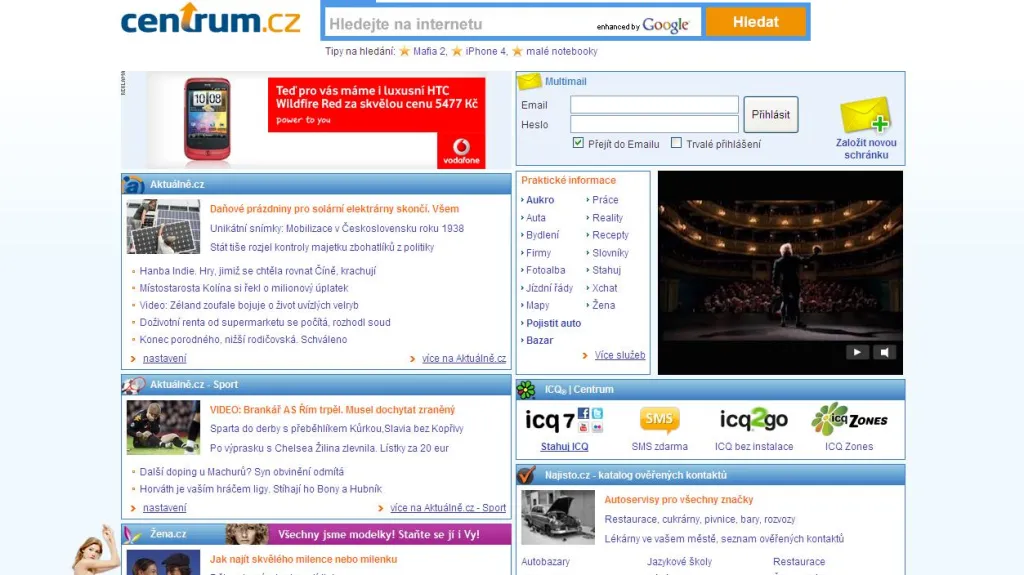Screen dimensions: 1024x575
Task: Open Recepty in Praktické informace
Action: [x=611, y=235]
